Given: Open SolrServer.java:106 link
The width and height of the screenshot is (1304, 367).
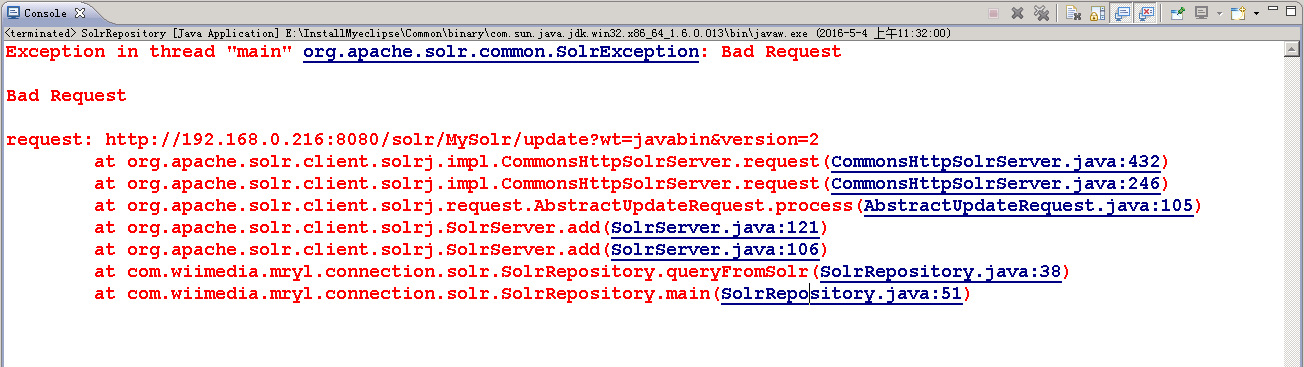Looking at the screenshot, I should tap(714, 249).
